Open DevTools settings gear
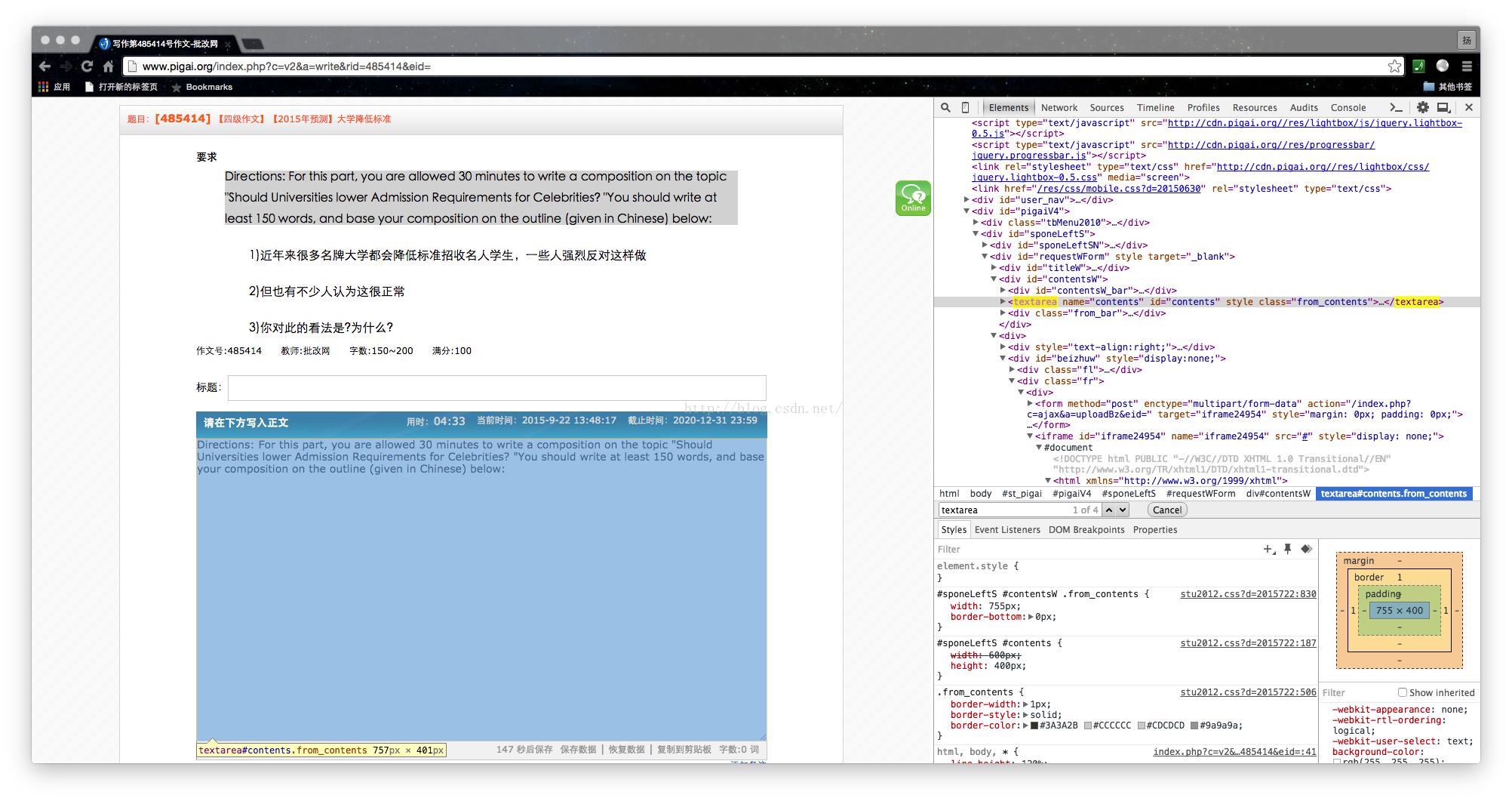1512x801 pixels. click(1422, 108)
